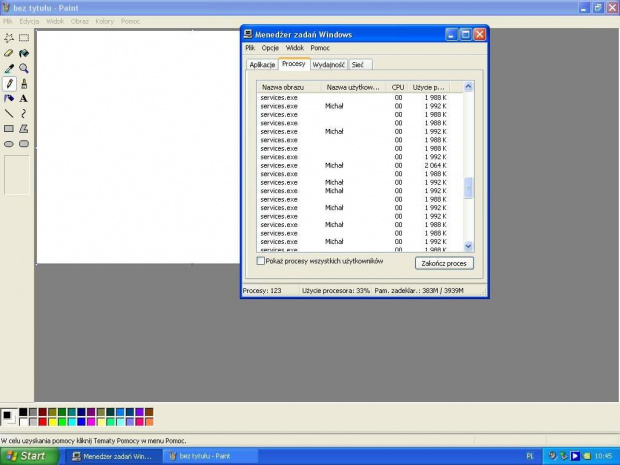
Task: Click the process list scrollbar thumb
Action: (468, 188)
